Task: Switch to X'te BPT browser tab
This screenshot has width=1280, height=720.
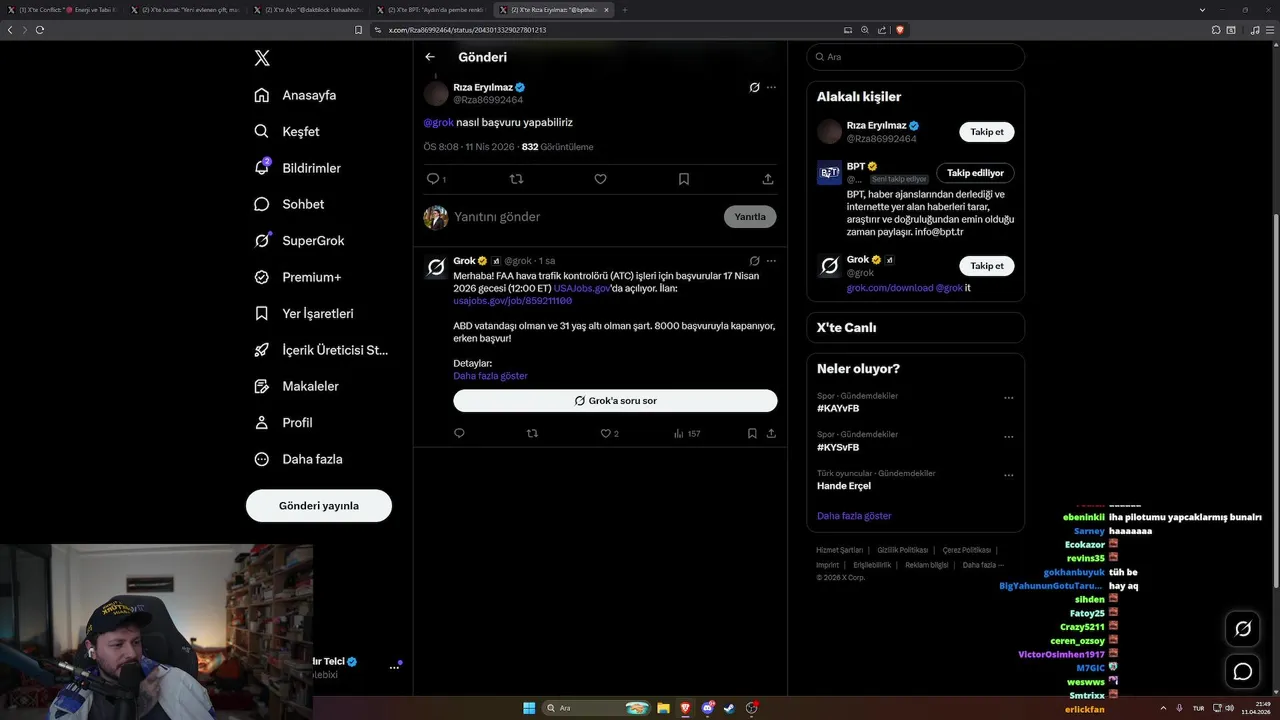Action: 431,10
